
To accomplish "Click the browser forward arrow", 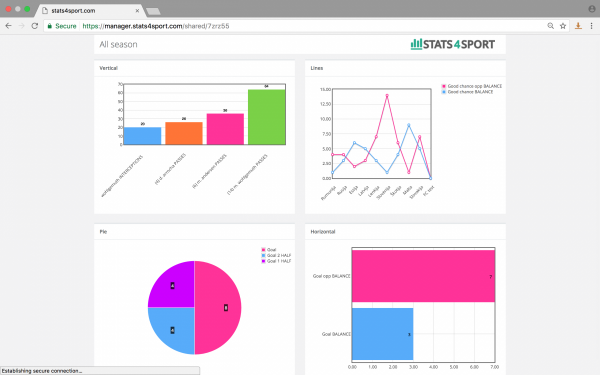I will point(21,26).
